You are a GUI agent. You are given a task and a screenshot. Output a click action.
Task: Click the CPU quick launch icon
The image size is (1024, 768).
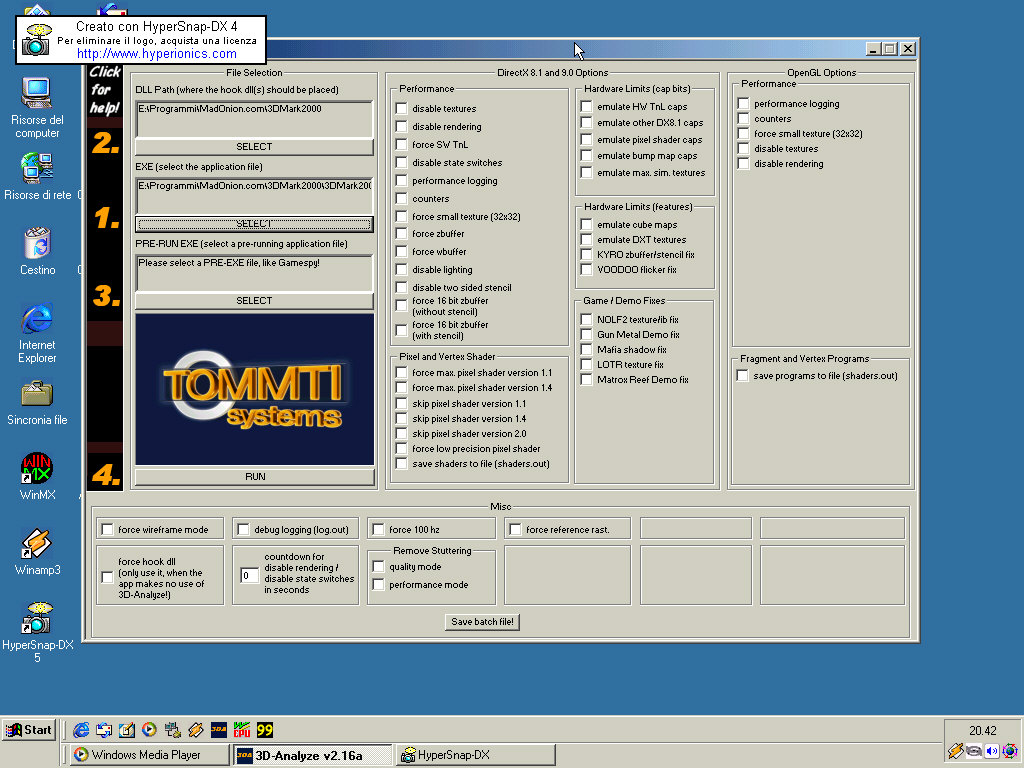click(x=242, y=729)
